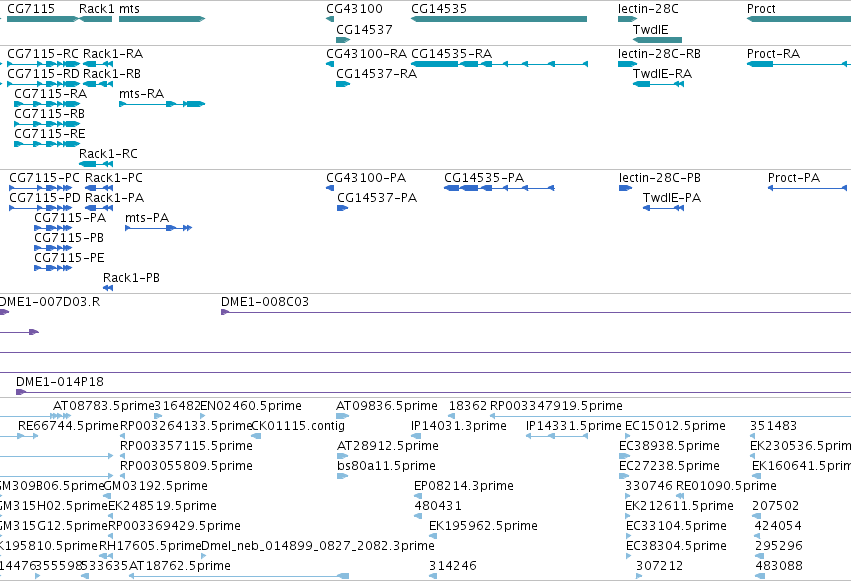Select BAC clone DME1-014P18
This screenshot has width=851, height=581.
click(433, 392)
